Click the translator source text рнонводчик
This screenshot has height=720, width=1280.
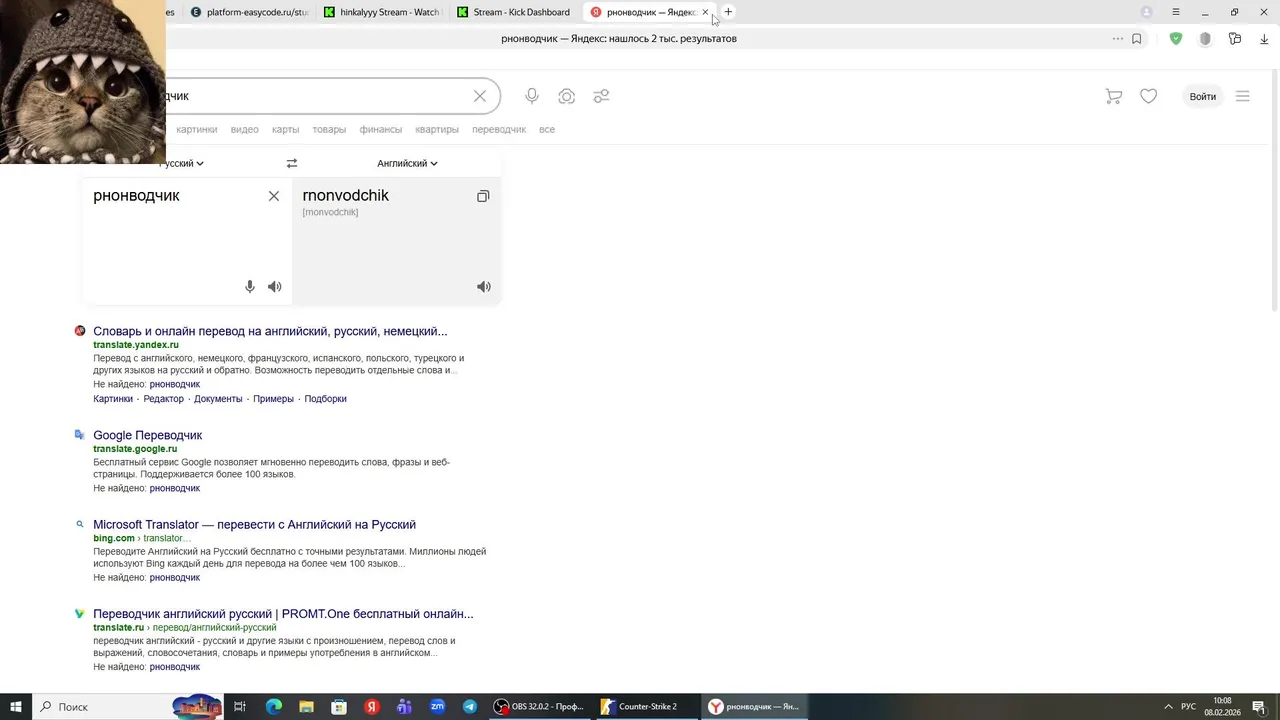pyautogui.click(x=136, y=196)
